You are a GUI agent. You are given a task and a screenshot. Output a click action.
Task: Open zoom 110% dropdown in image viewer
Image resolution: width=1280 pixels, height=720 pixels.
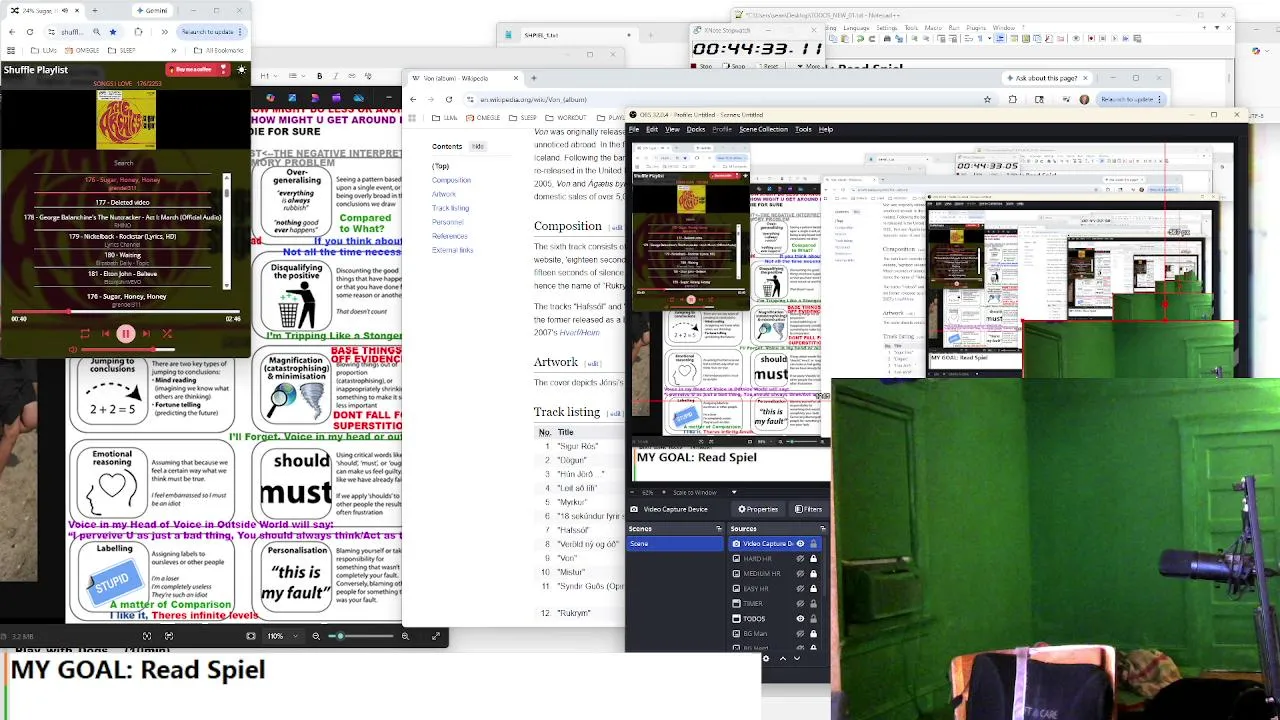[x=281, y=636]
